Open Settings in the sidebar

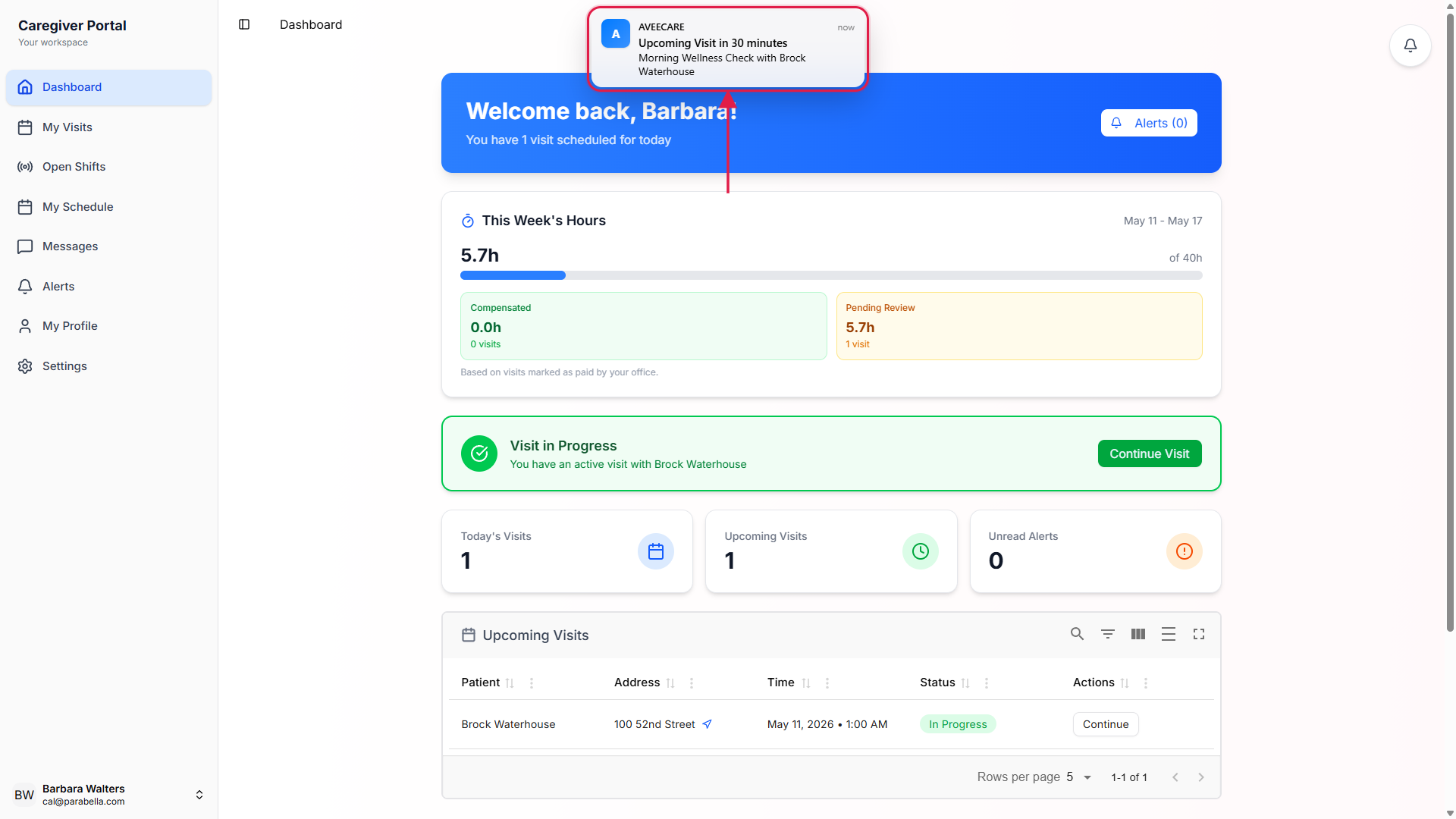[x=108, y=366]
